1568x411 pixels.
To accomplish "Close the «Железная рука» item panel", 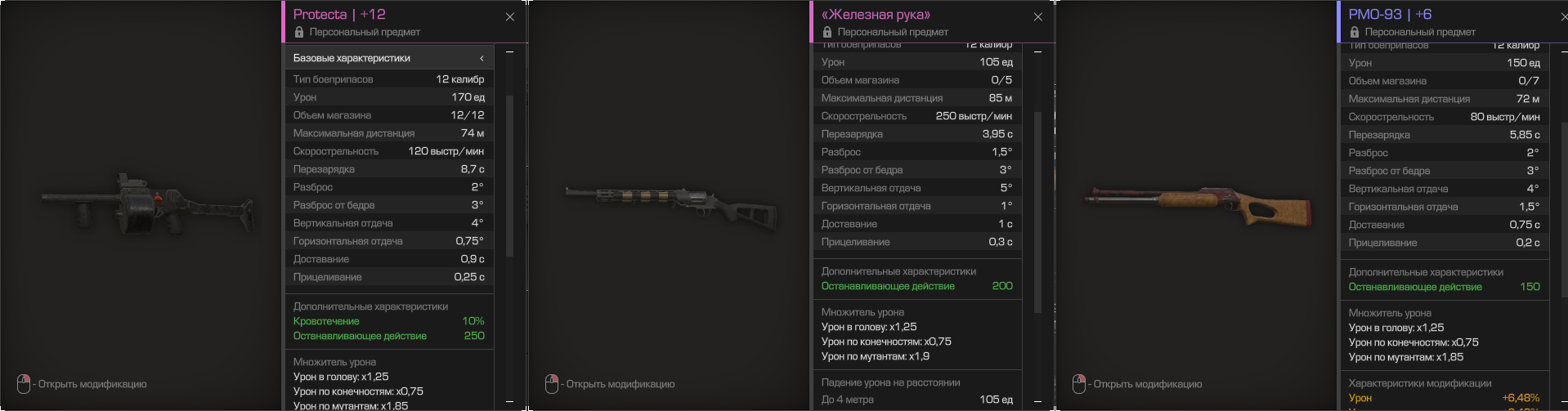I will 1038,16.
